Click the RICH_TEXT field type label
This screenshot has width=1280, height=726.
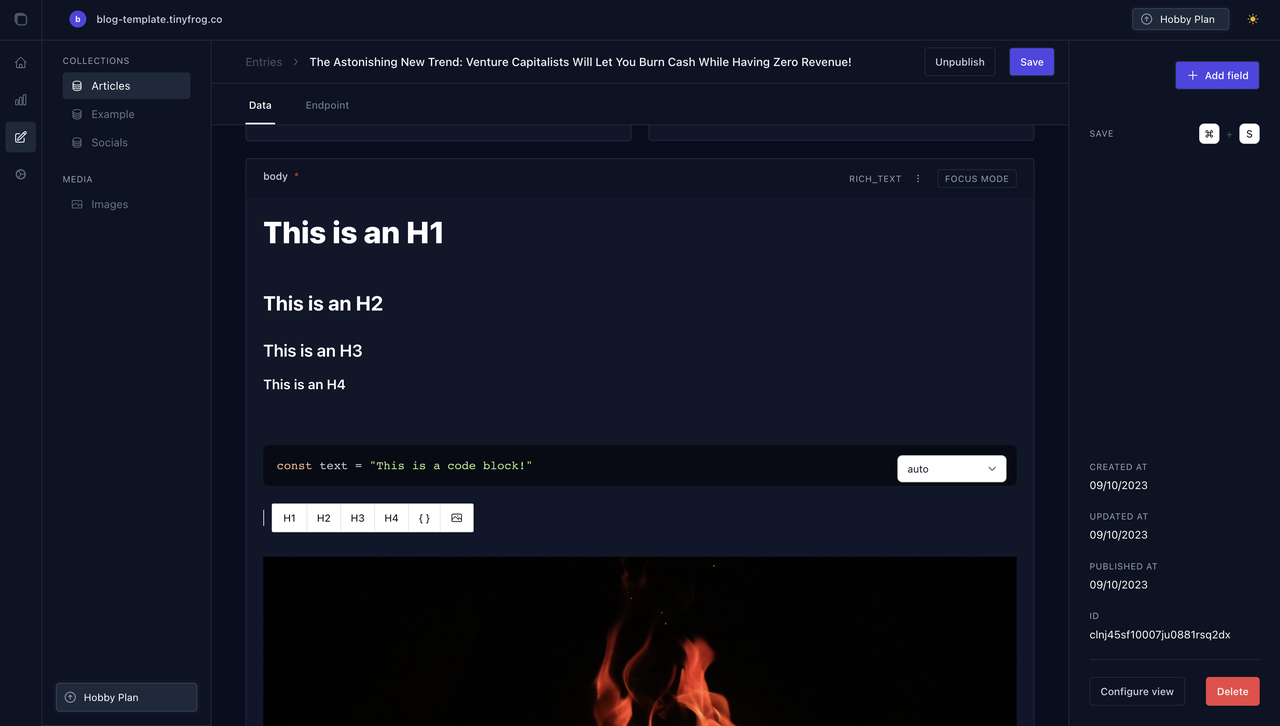pos(875,179)
